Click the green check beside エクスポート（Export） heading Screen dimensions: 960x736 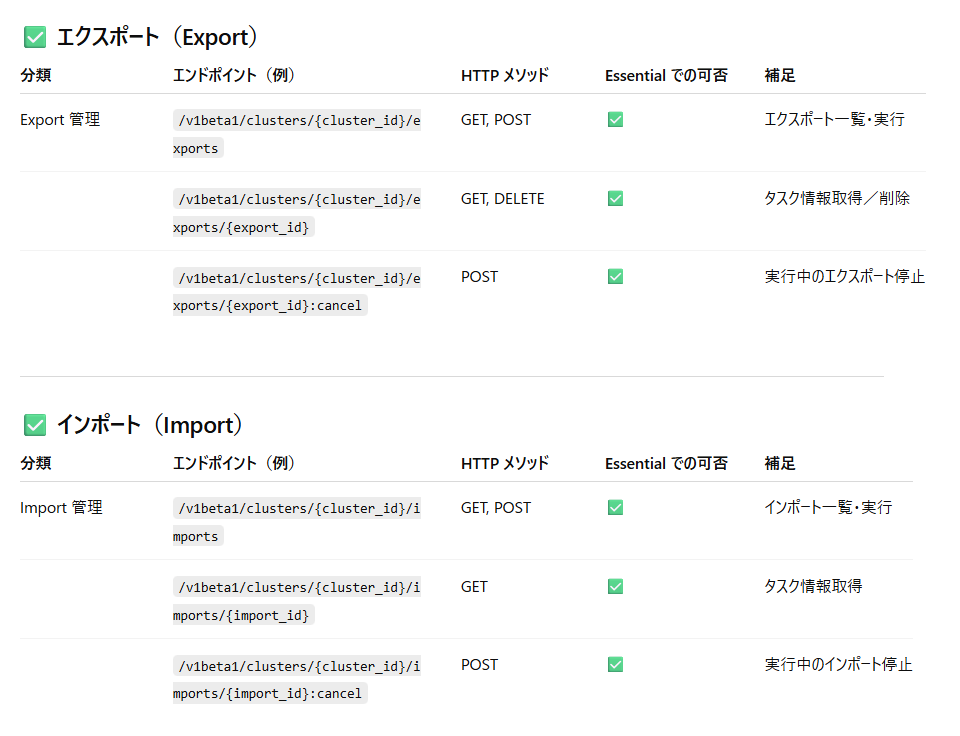pos(35,38)
